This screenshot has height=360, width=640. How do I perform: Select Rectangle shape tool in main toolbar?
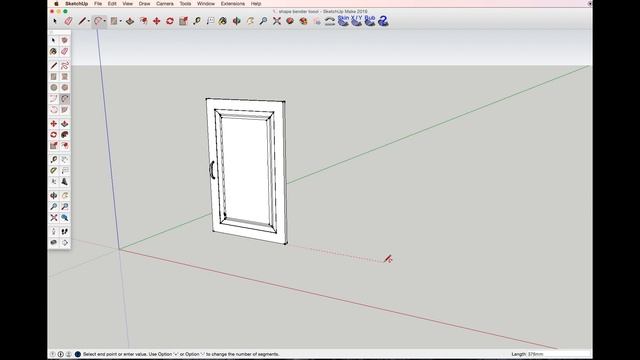click(114, 21)
